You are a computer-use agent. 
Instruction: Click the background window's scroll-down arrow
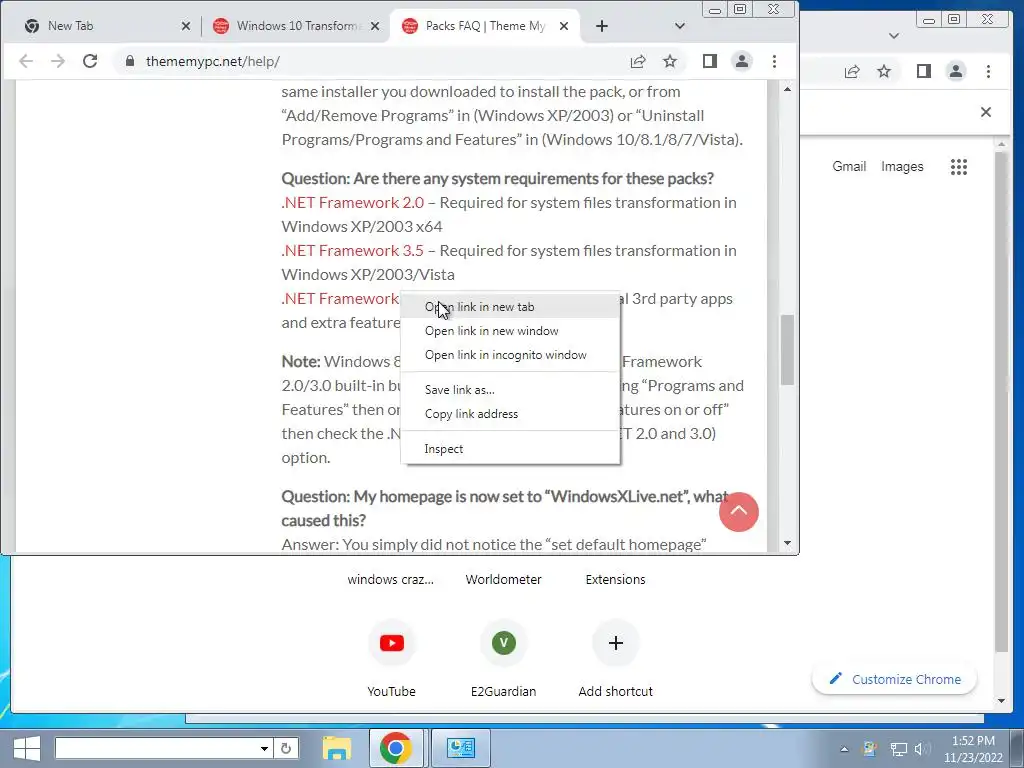[1001, 701]
